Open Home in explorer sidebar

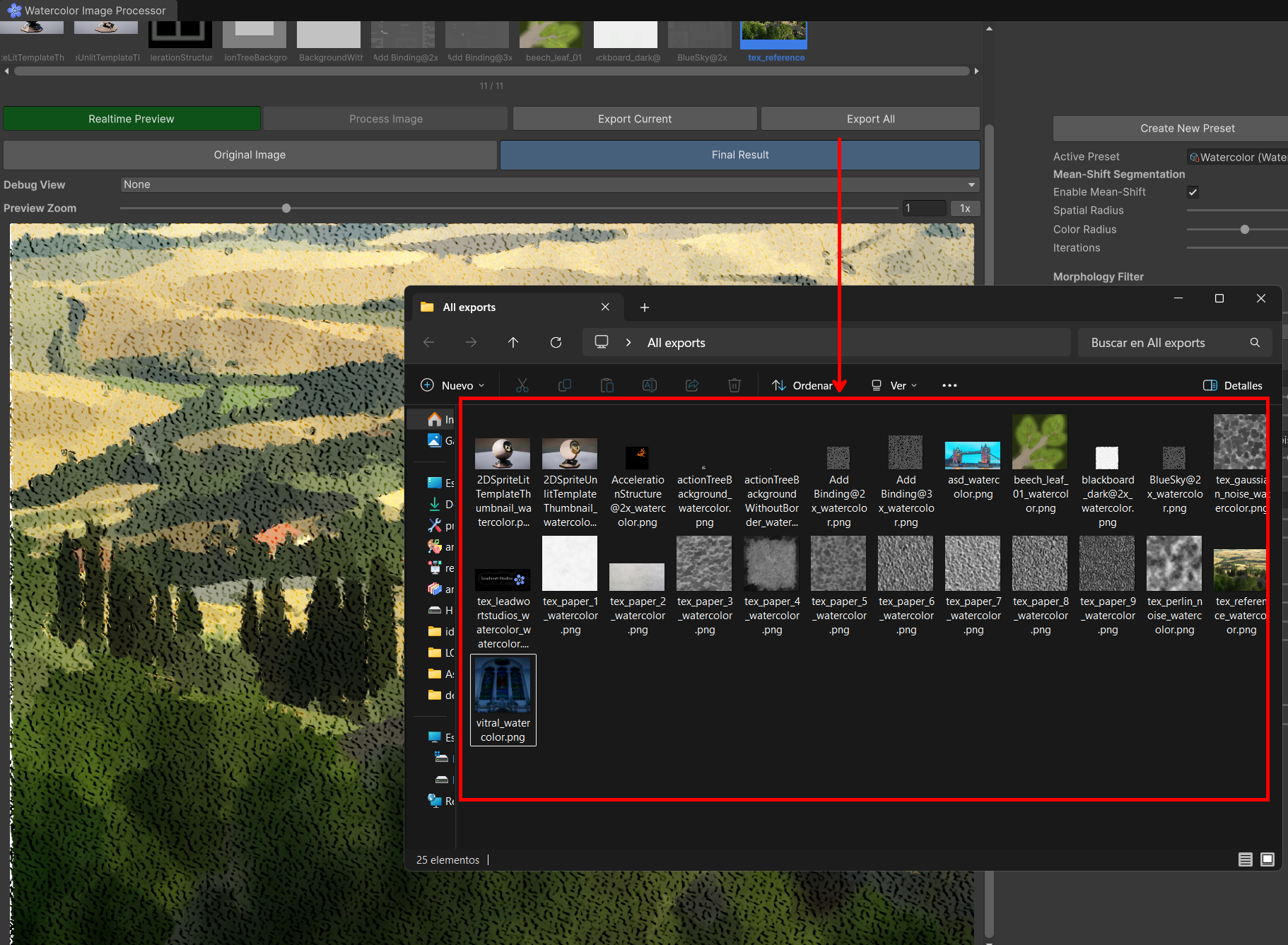(x=435, y=419)
